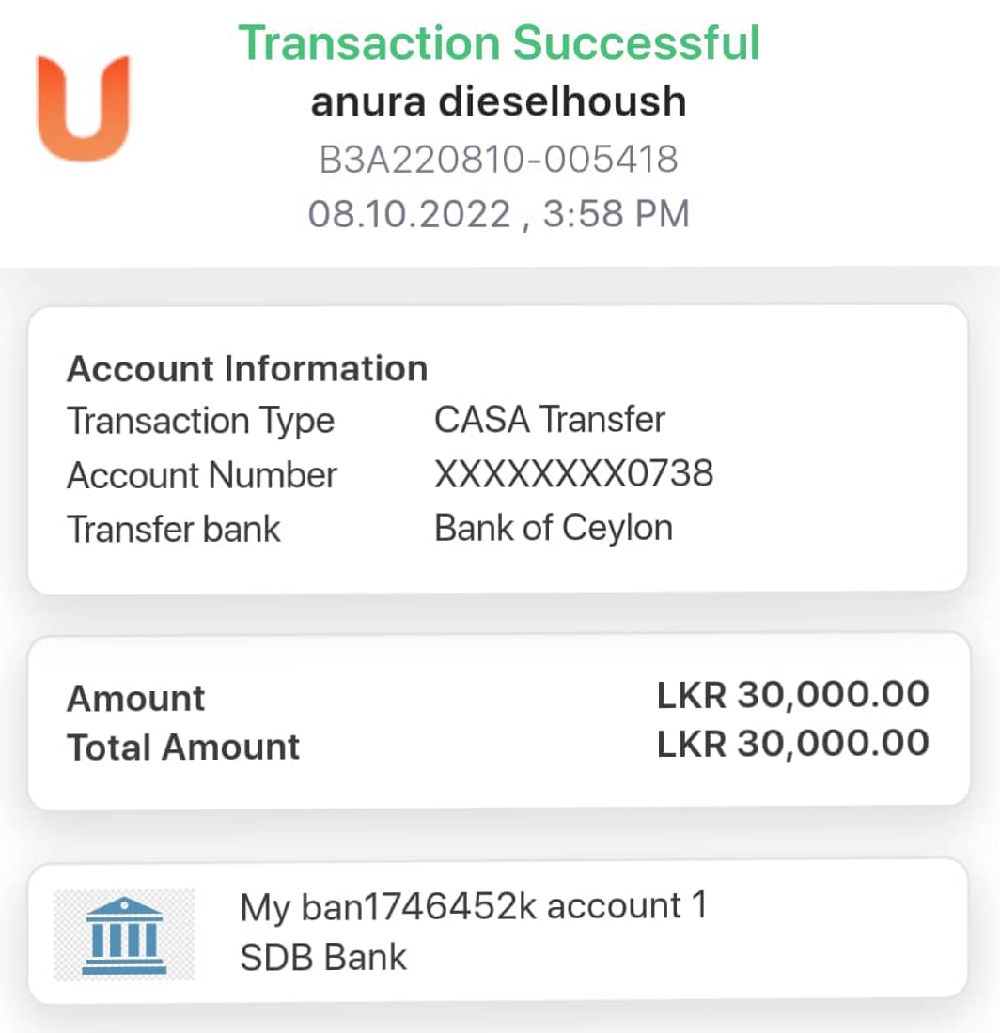Tap the Amount label
This screenshot has height=1033, width=1000.
(x=136, y=698)
